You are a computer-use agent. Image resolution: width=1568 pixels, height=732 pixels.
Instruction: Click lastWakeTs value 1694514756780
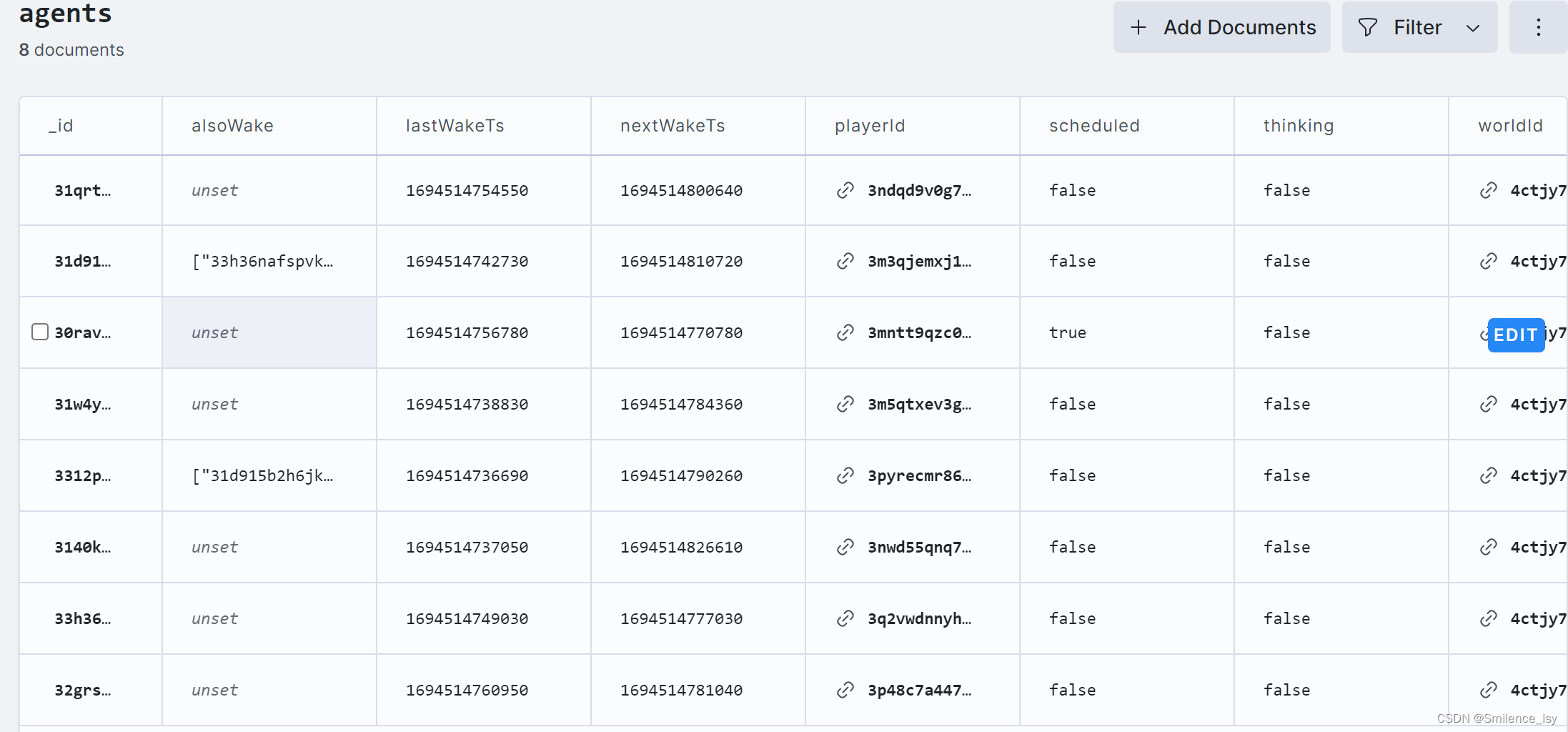point(467,332)
